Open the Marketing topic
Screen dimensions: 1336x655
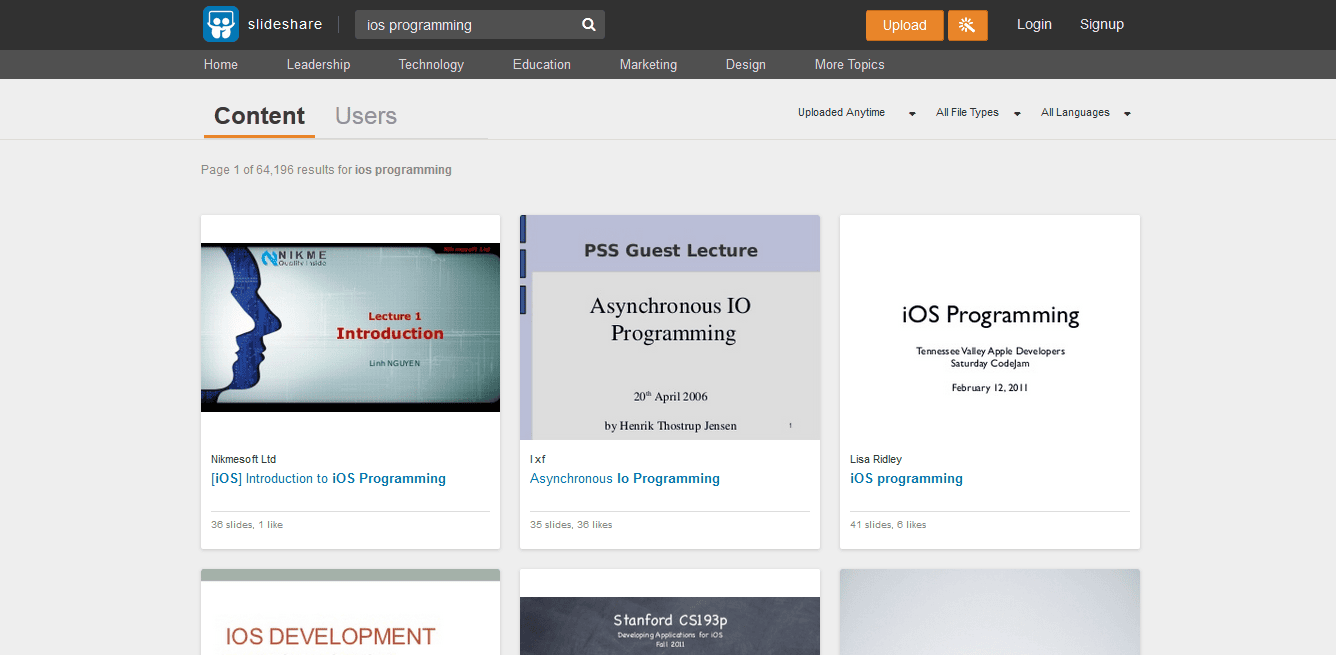pos(648,64)
